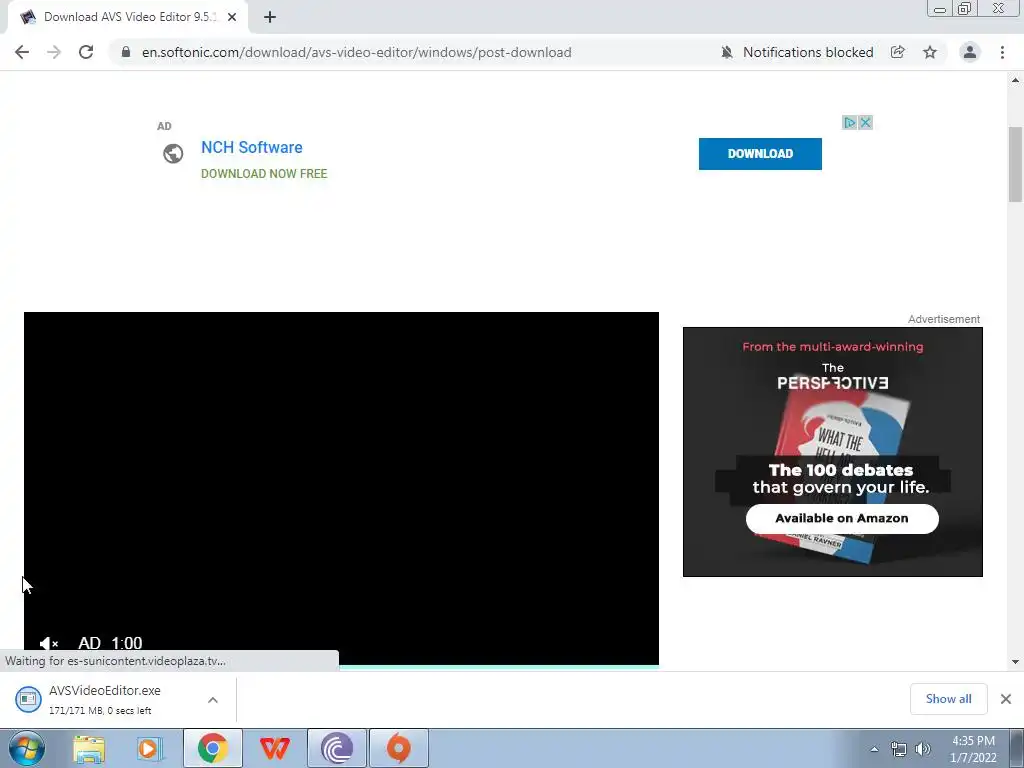
Task: Launch Windows Media Player from taskbar
Action: [149, 748]
